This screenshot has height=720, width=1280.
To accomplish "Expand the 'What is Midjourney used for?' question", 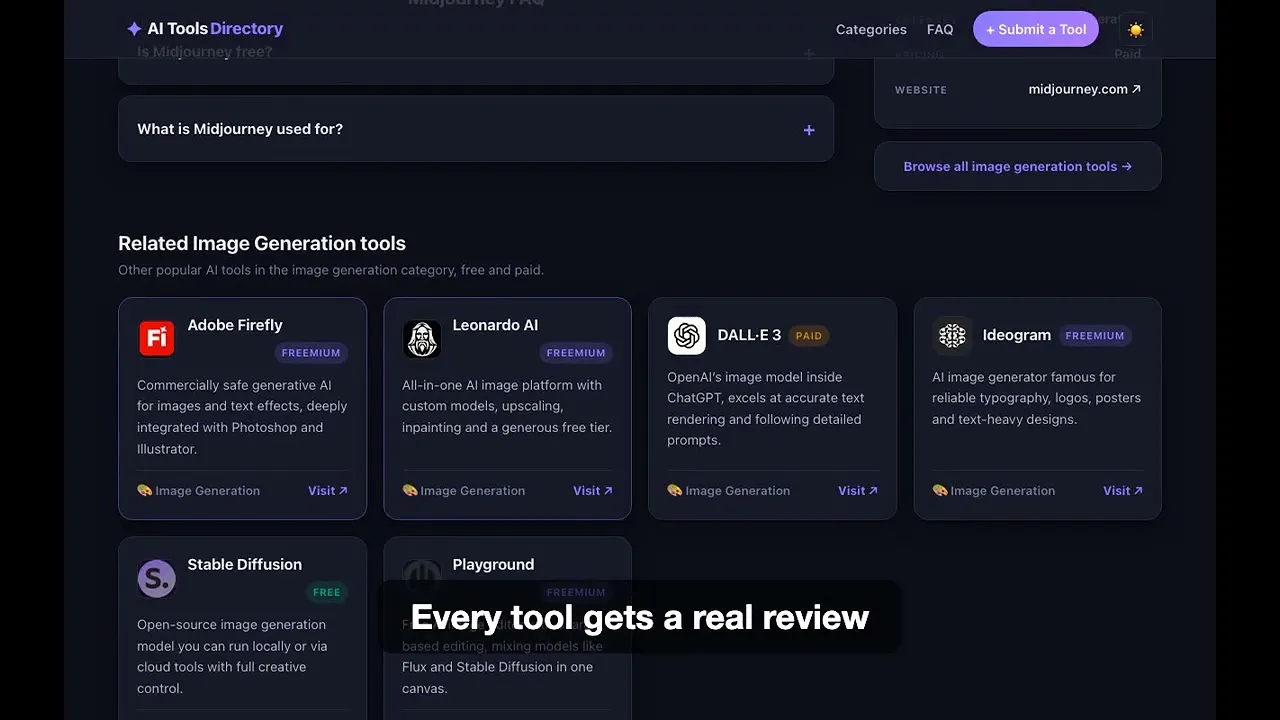I will click(476, 129).
